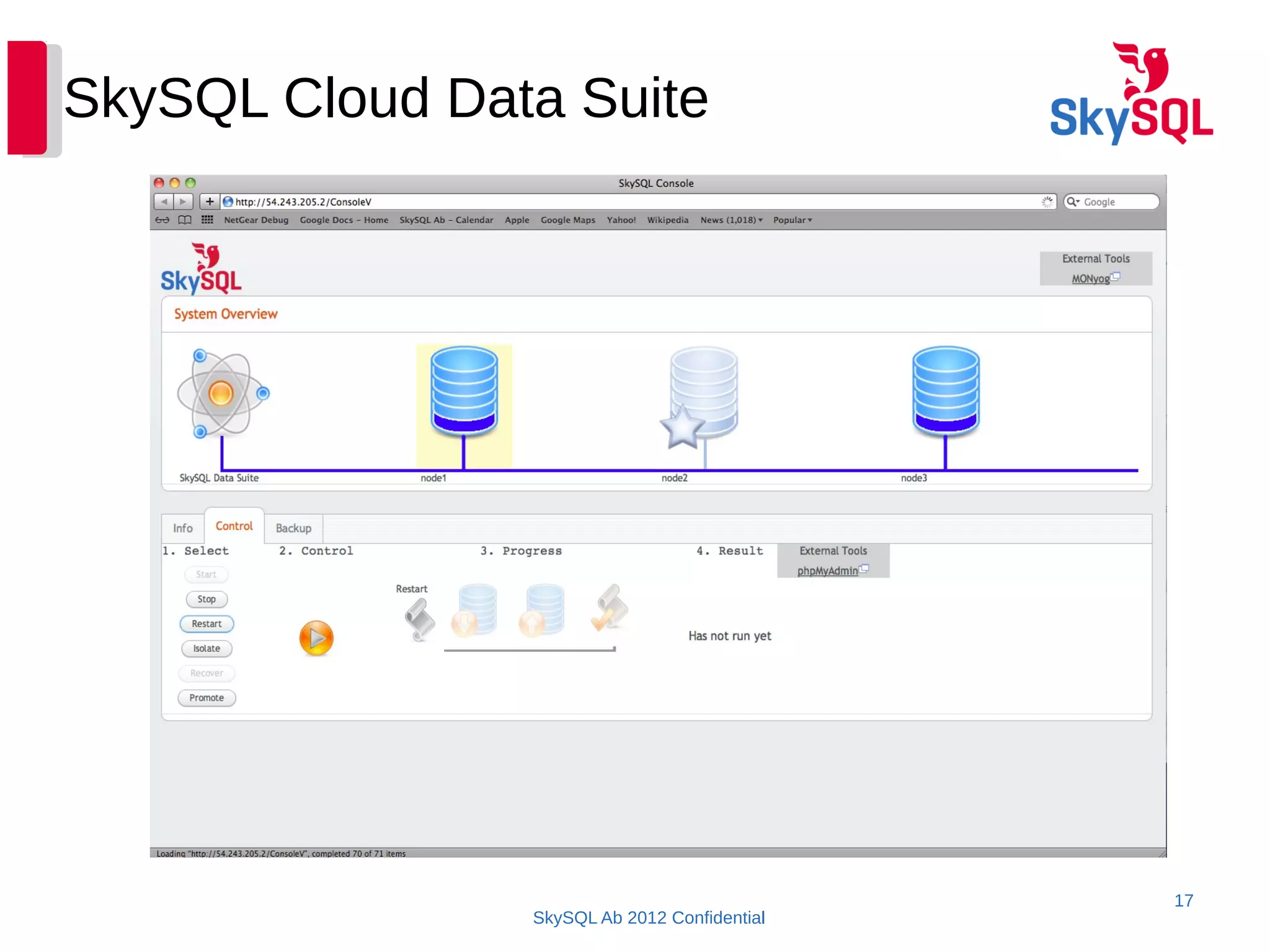Click the plus add-bookmark button

click(210, 201)
